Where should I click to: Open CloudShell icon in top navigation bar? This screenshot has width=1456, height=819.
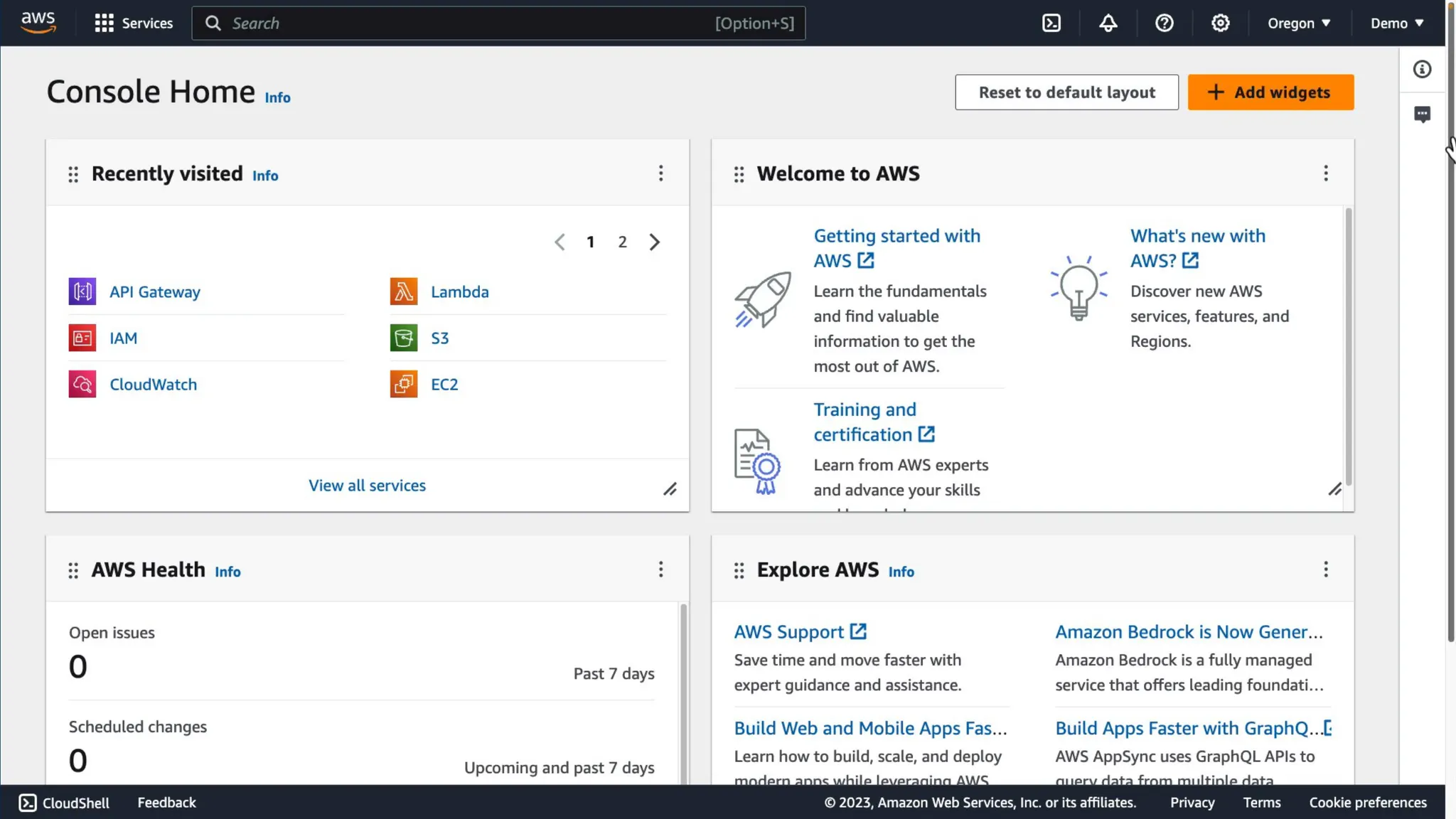[x=1051, y=23]
